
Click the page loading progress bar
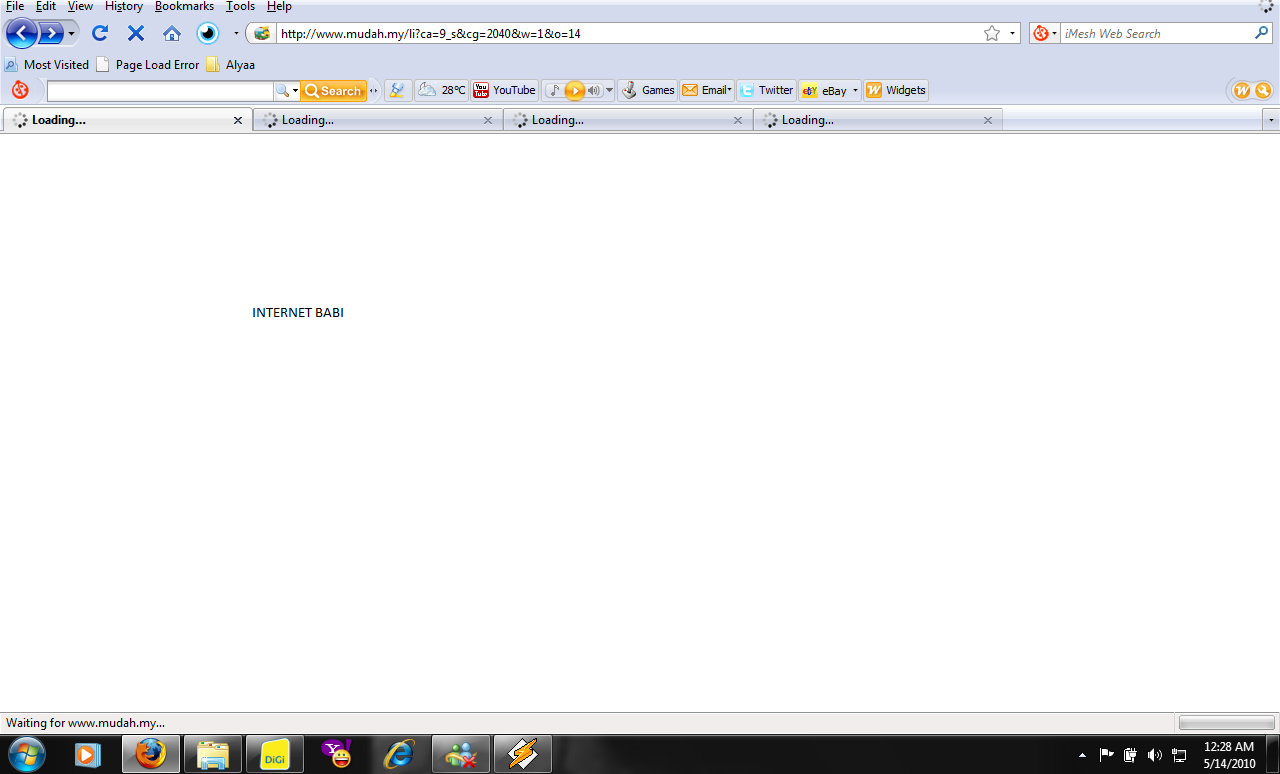[x=1226, y=722]
